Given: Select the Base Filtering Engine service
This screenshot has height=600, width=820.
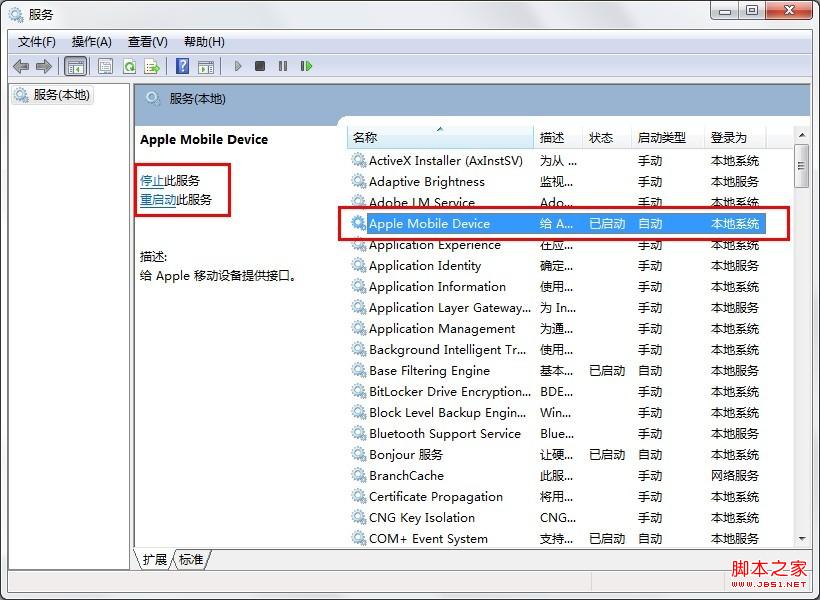Looking at the screenshot, I should 556,370.
